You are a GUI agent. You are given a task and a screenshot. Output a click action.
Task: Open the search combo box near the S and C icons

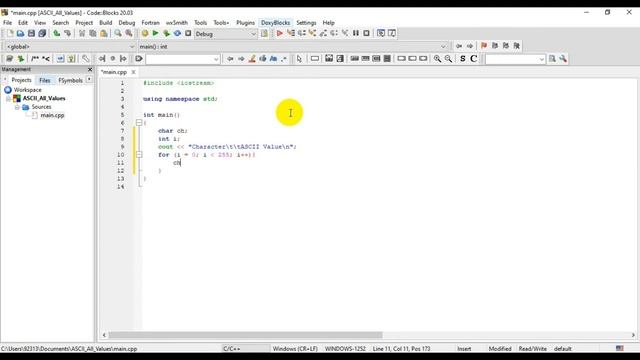(515, 59)
